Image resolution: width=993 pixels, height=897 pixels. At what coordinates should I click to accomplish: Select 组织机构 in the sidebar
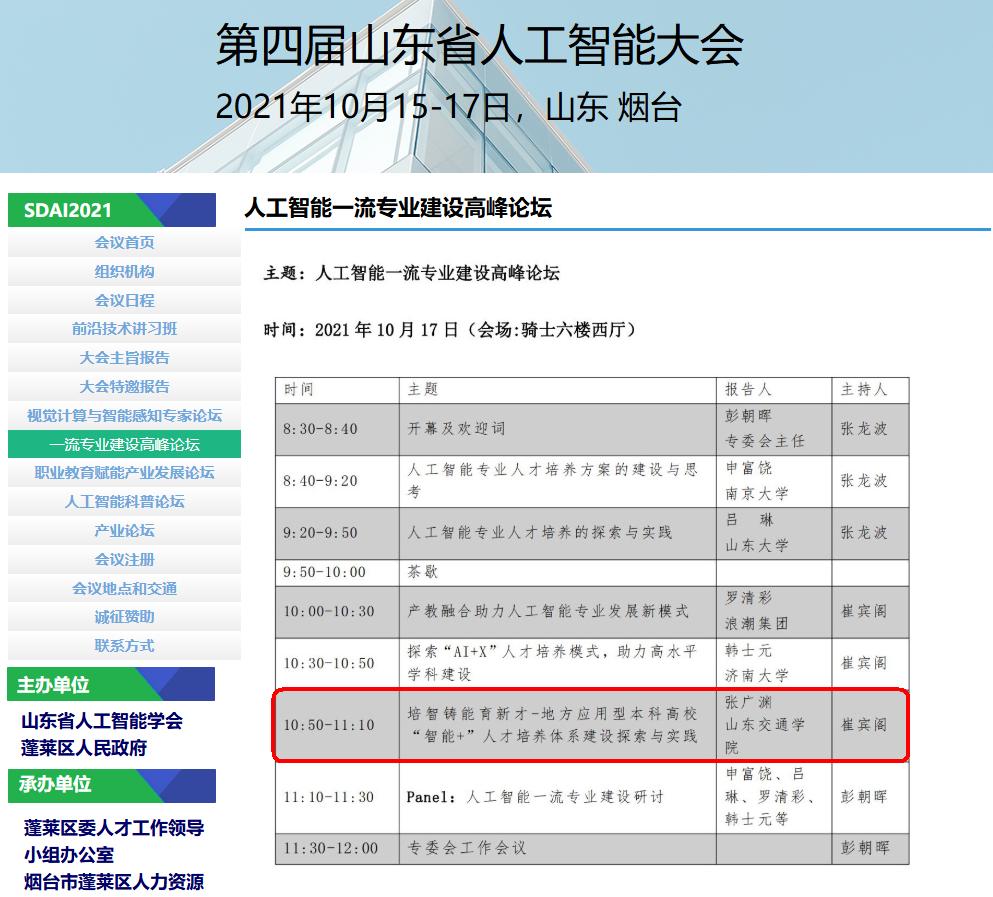point(124,272)
